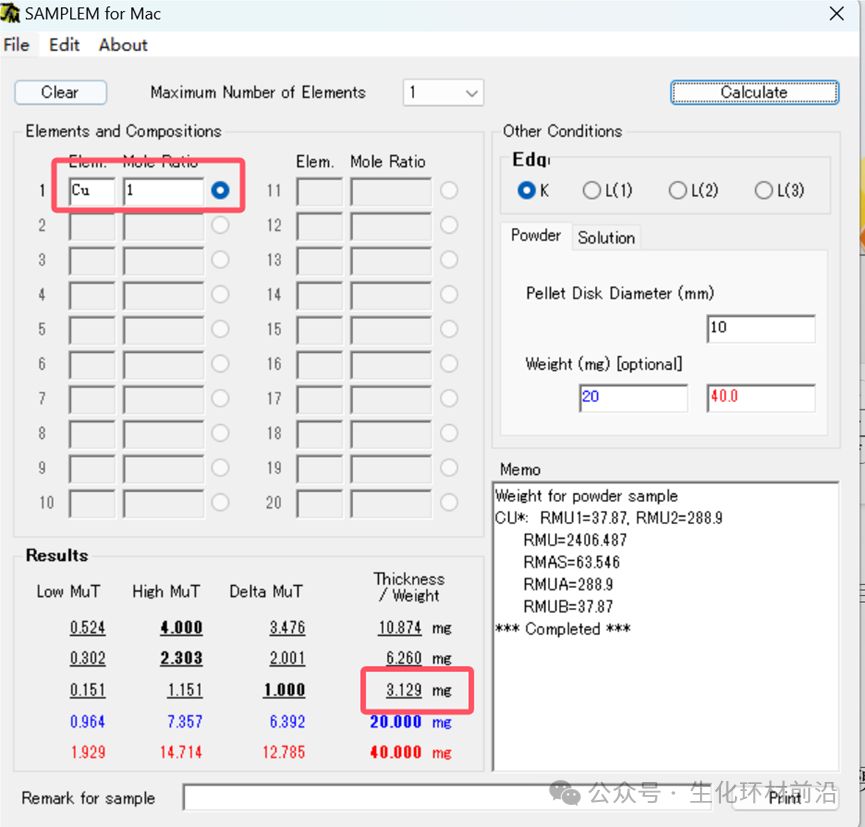This screenshot has height=827, width=865.
Task: Click High MuT value 4.000
Action: (x=181, y=628)
